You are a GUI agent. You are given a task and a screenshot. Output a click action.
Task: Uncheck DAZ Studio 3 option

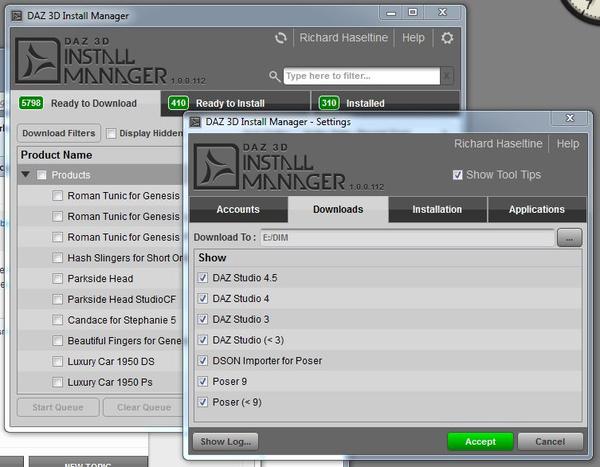[202, 319]
